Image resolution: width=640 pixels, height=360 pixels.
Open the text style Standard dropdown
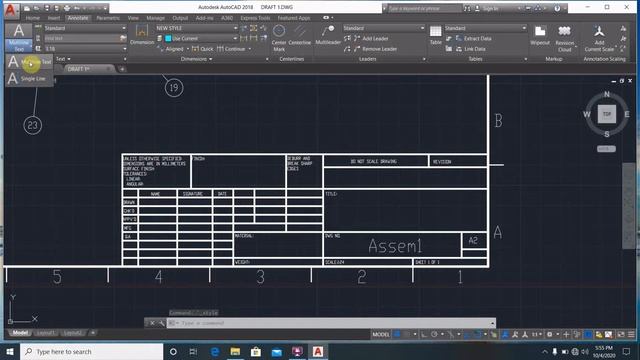click(x=85, y=28)
